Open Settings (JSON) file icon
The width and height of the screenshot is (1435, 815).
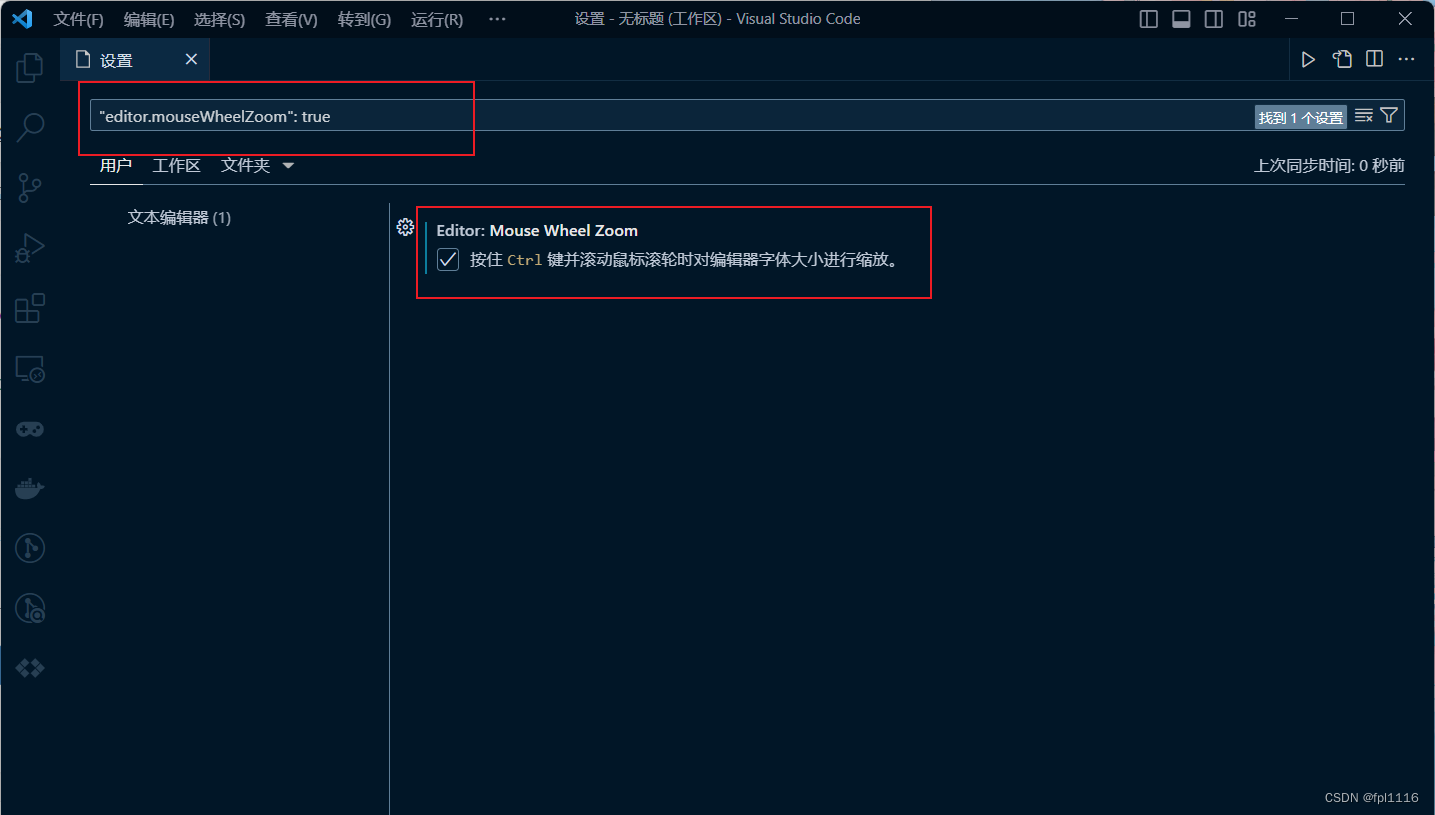(1342, 60)
